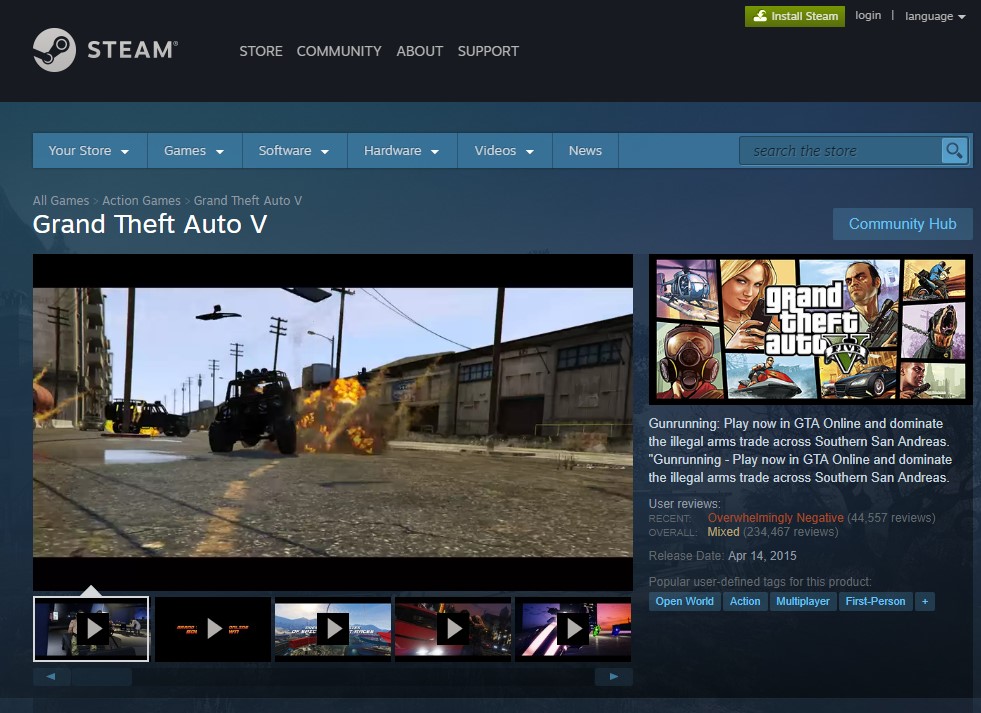Click Mixed overall reviews summary
This screenshot has width=981, height=713.
point(723,532)
